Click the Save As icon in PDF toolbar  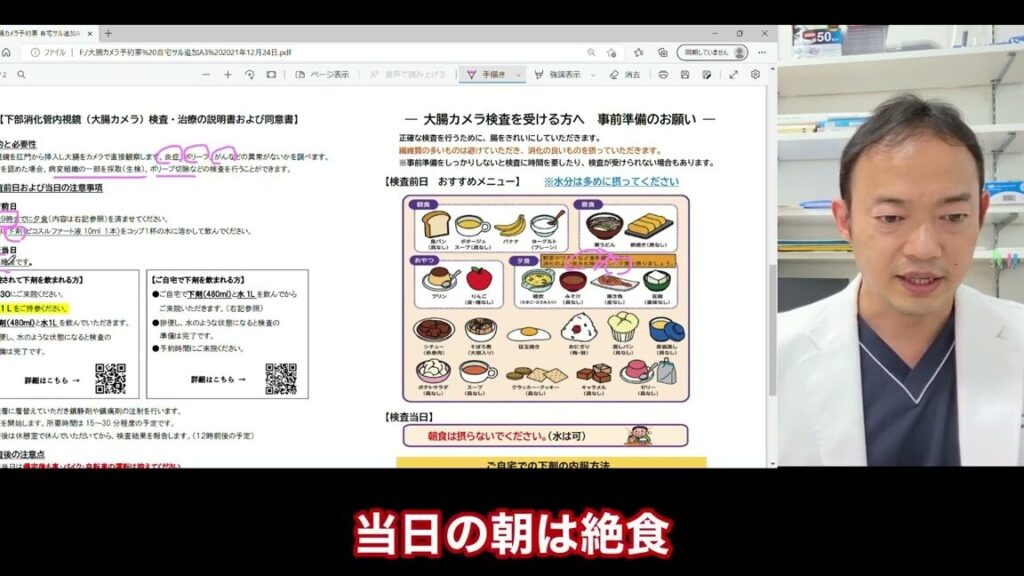707,74
